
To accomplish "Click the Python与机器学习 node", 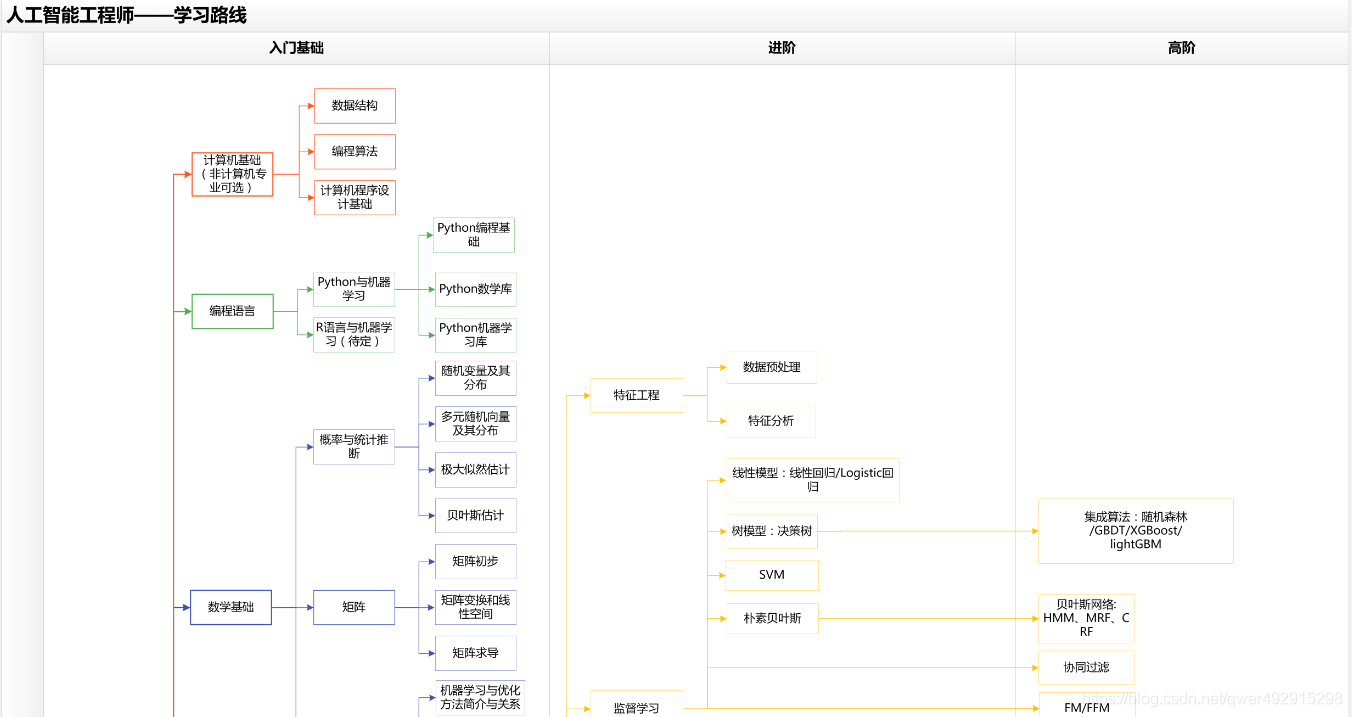I will click(354, 289).
